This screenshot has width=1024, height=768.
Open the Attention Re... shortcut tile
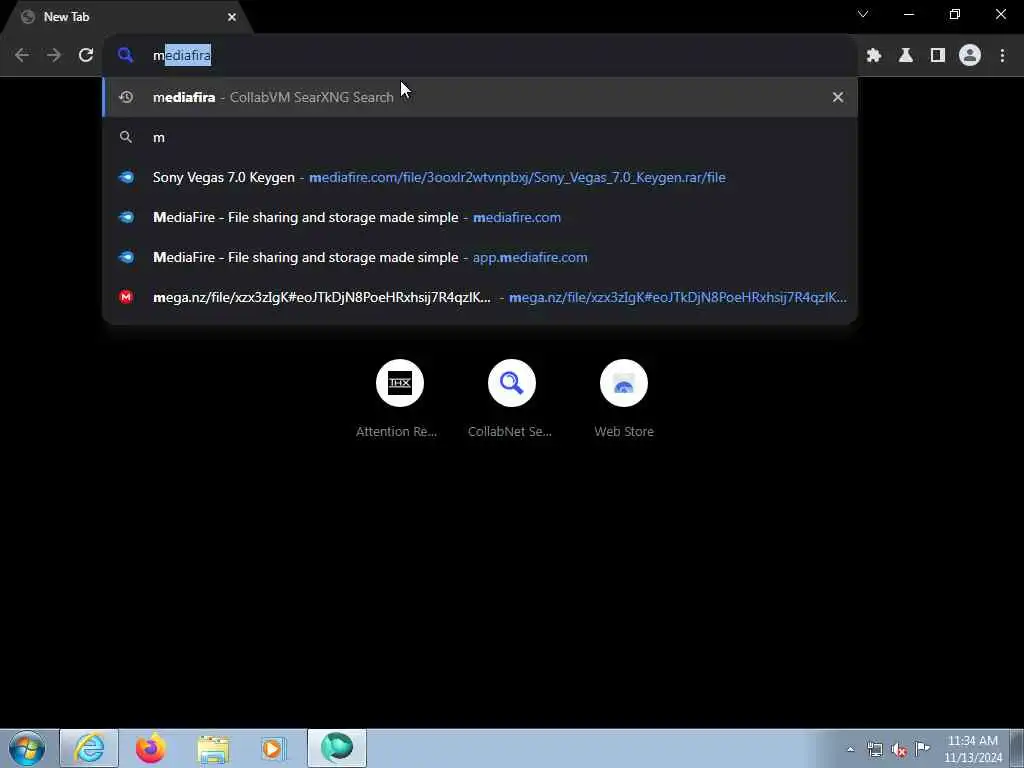click(400, 398)
